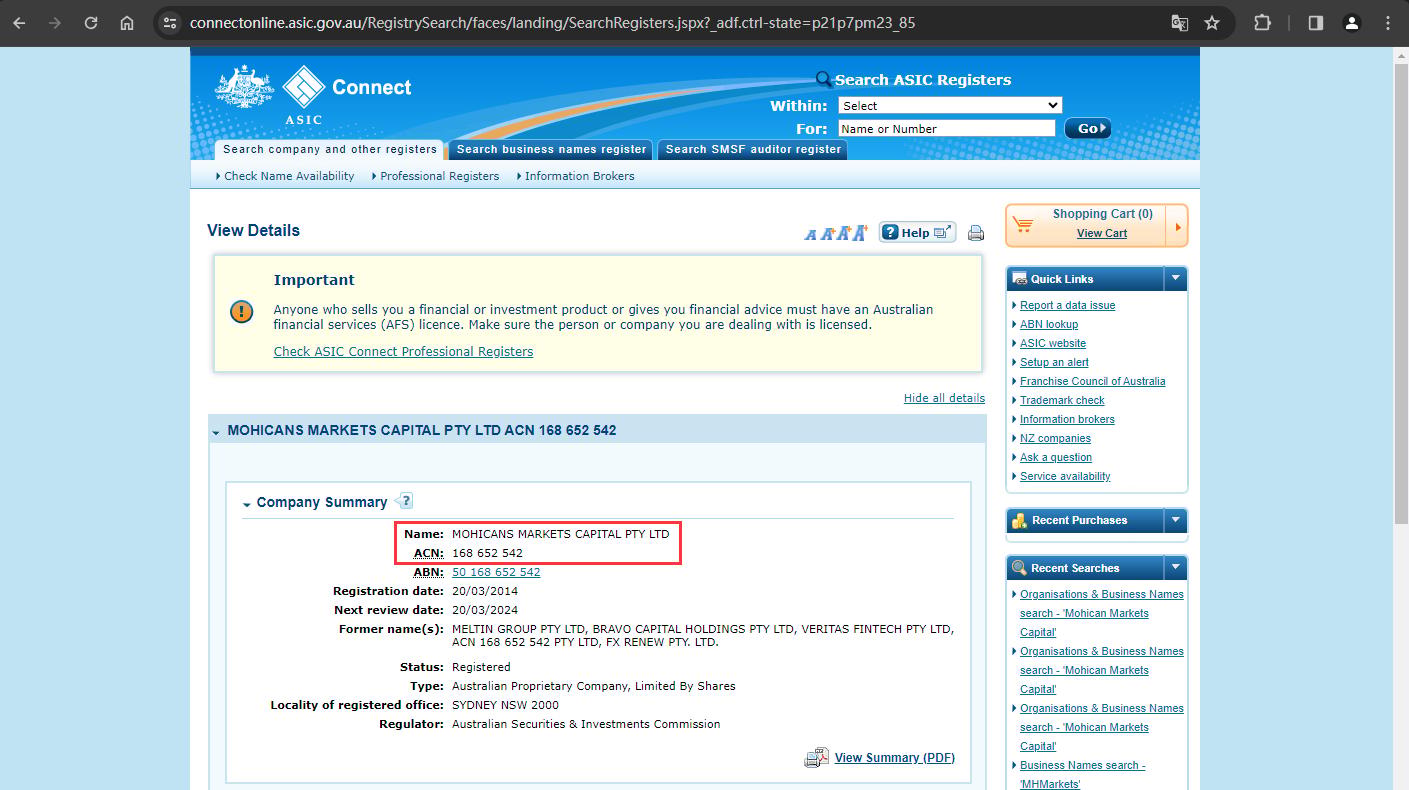
Task: Click the PDF icon beside View Summary
Action: pos(817,758)
